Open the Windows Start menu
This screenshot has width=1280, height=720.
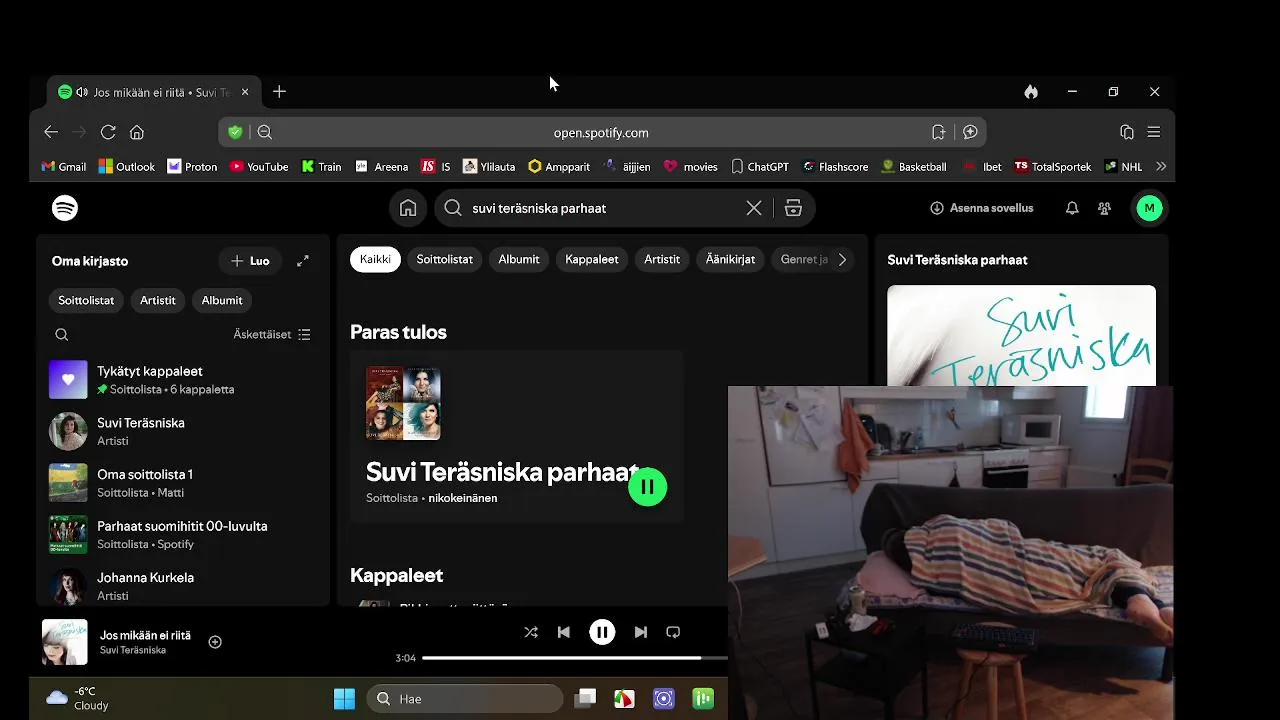(344, 699)
